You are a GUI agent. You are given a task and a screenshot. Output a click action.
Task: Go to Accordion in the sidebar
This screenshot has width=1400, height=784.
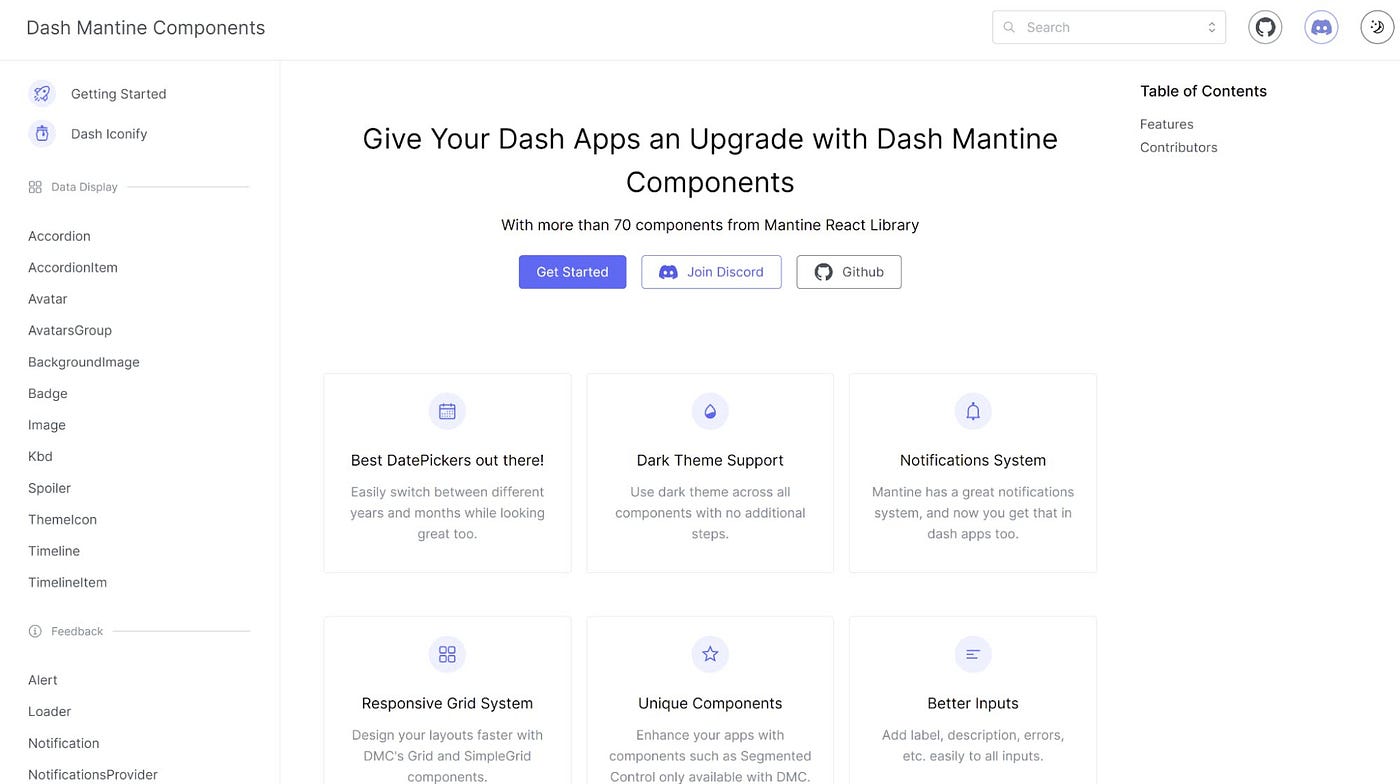click(x=59, y=236)
